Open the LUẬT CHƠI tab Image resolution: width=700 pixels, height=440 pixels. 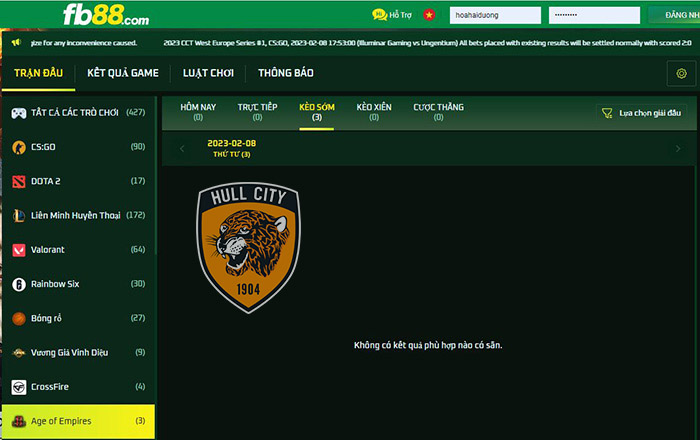pos(208,73)
